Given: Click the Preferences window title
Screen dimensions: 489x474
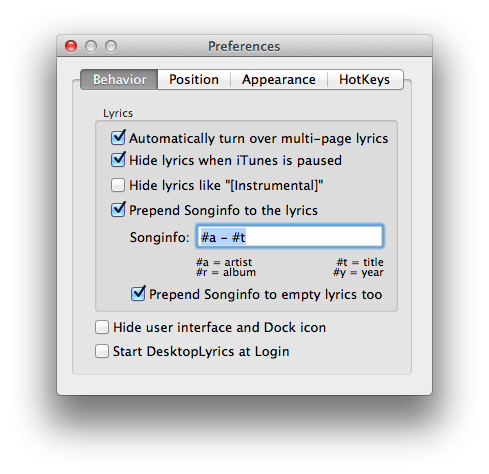Looking at the screenshot, I should coord(244,46).
